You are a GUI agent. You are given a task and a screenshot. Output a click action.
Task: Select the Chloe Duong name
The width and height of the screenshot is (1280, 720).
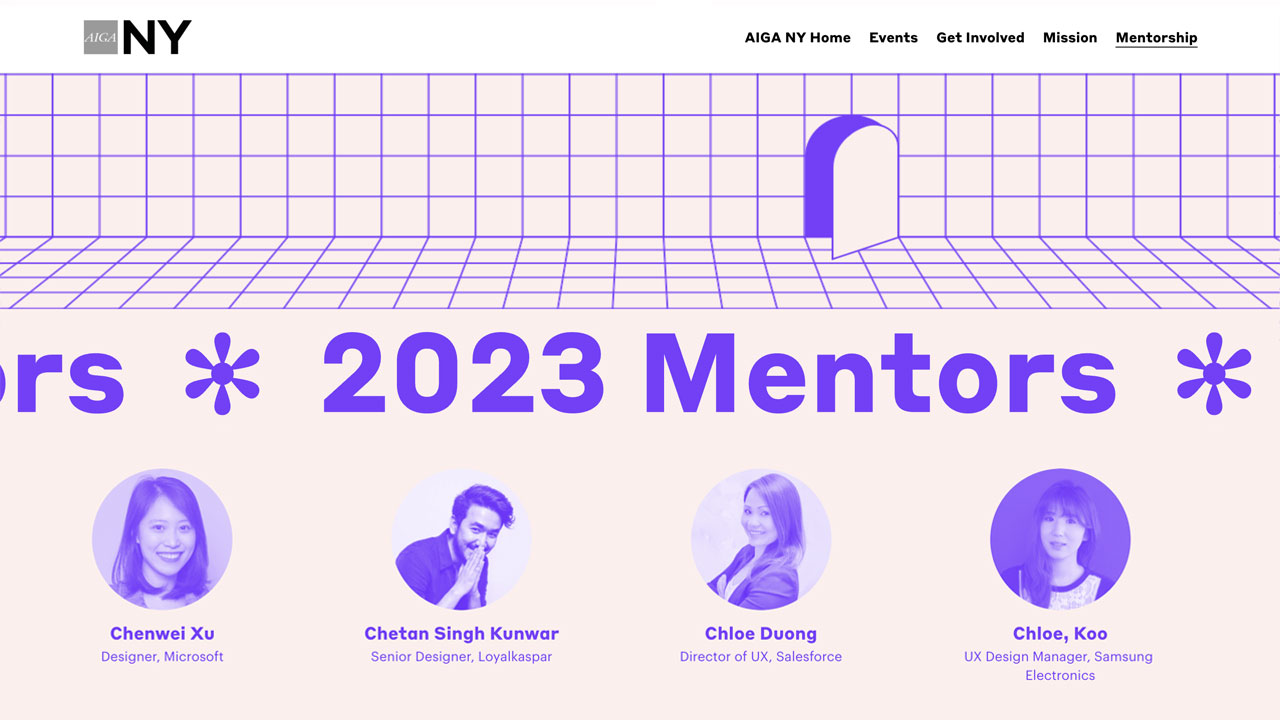pos(761,633)
